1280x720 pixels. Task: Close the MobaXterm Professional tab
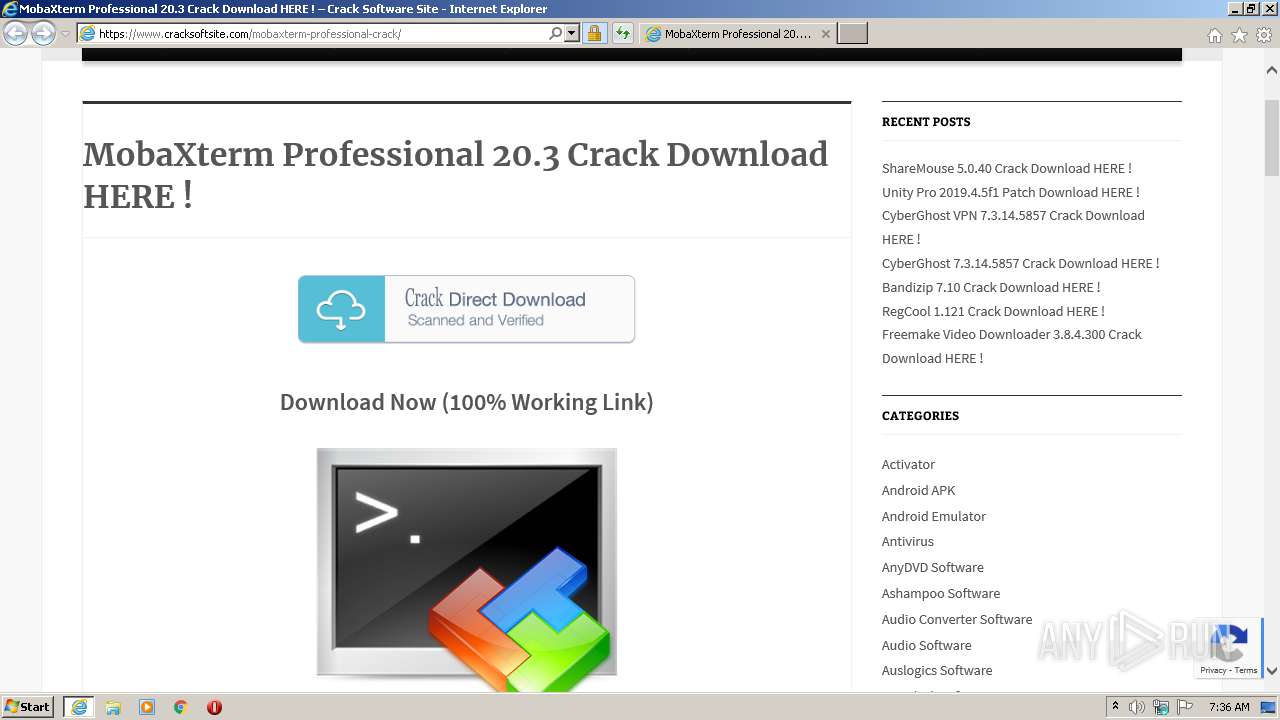(x=826, y=34)
